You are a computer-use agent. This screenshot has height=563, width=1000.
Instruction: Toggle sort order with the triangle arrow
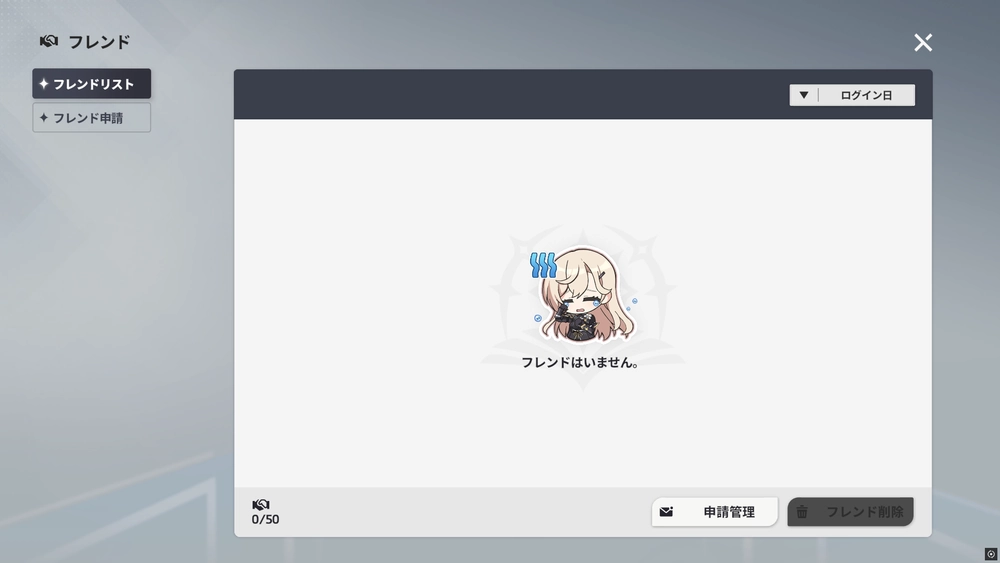coord(804,95)
